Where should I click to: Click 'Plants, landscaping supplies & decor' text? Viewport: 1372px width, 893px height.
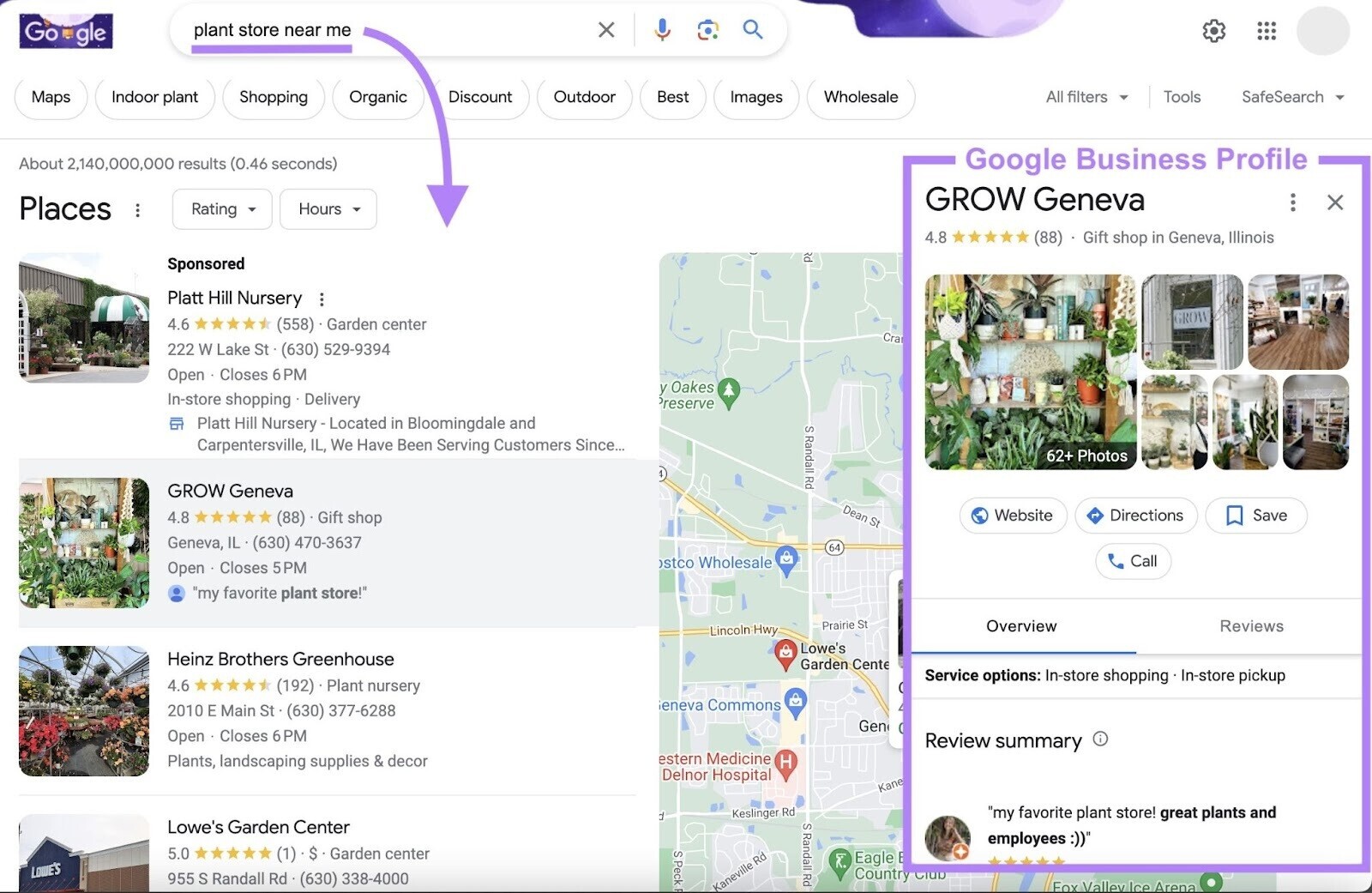(x=297, y=761)
